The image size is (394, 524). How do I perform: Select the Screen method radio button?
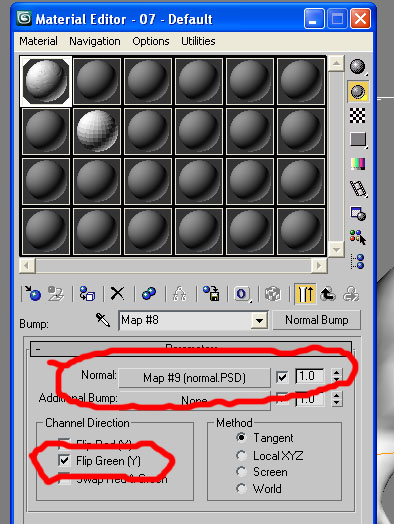click(x=241, y=472)
